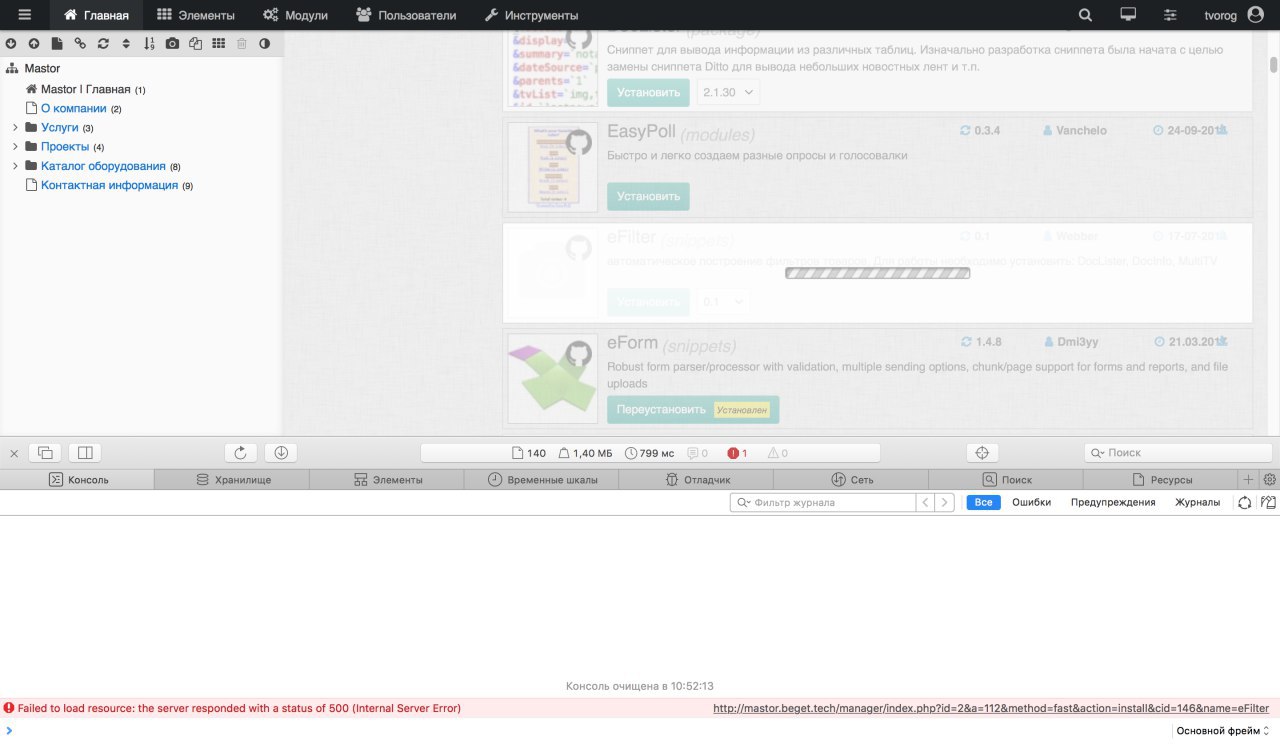The image size is (1280, 744).
Task: Open system settings sliders icon
Action: (1171, 15)
